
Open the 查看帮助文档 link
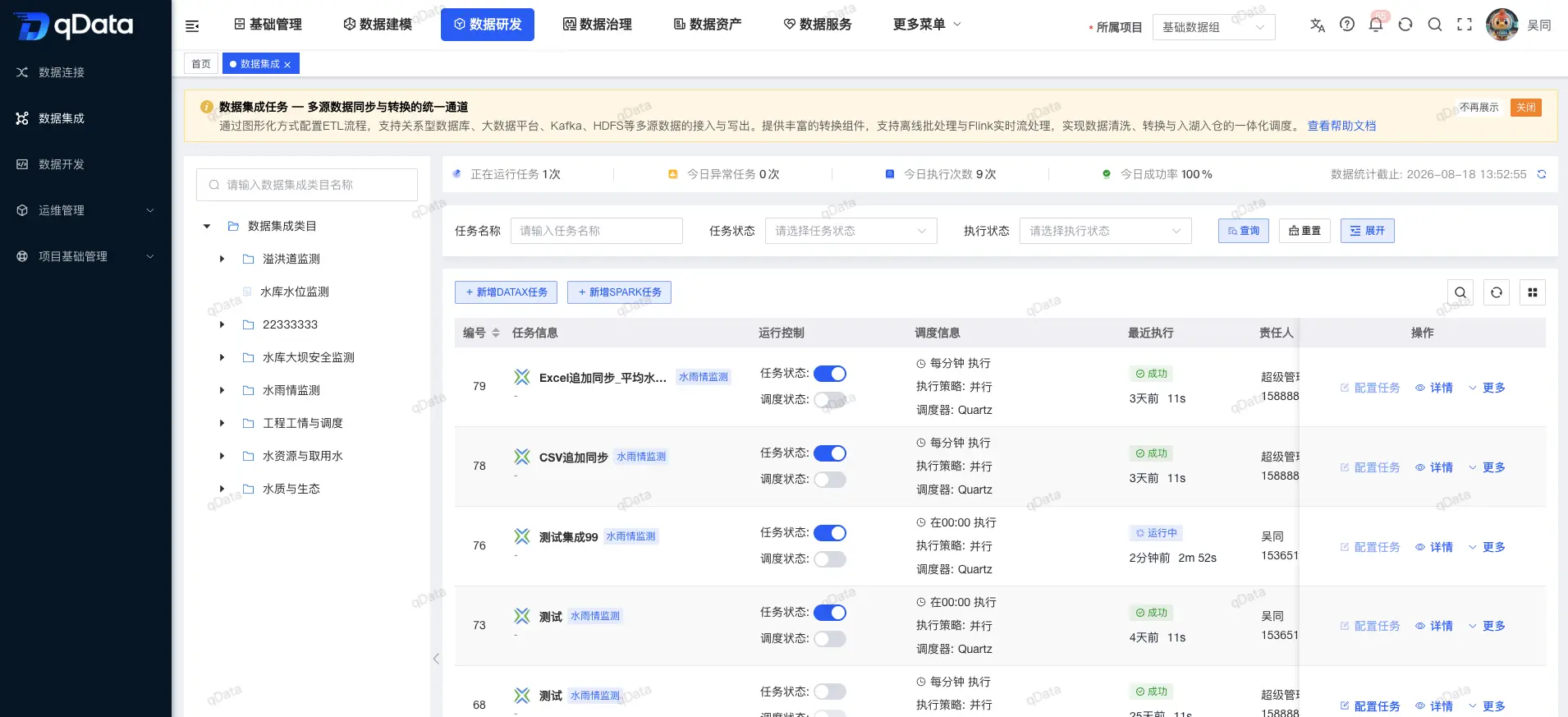tap(1341, 126)
